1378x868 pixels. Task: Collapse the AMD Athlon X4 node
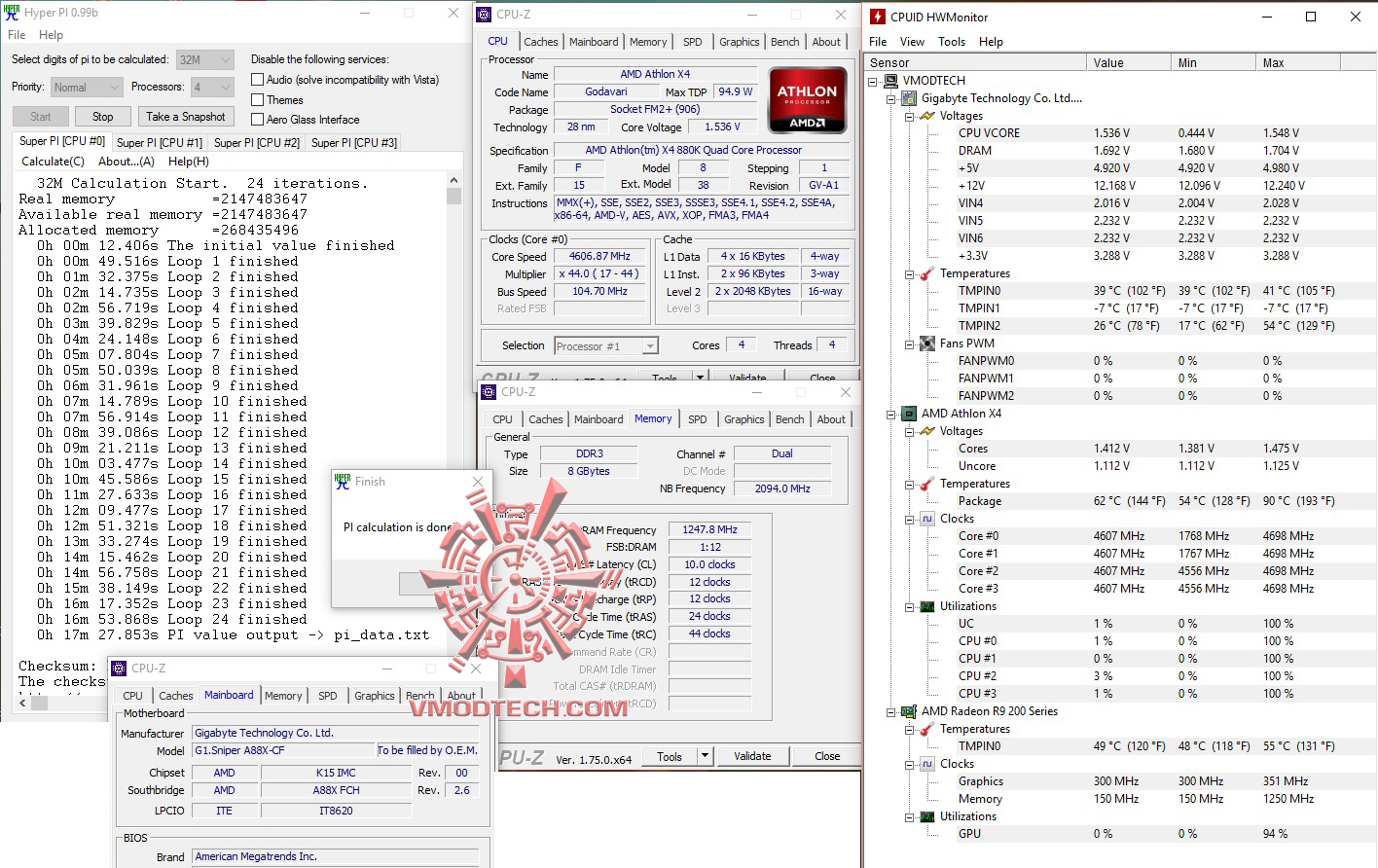pos(891,414)
